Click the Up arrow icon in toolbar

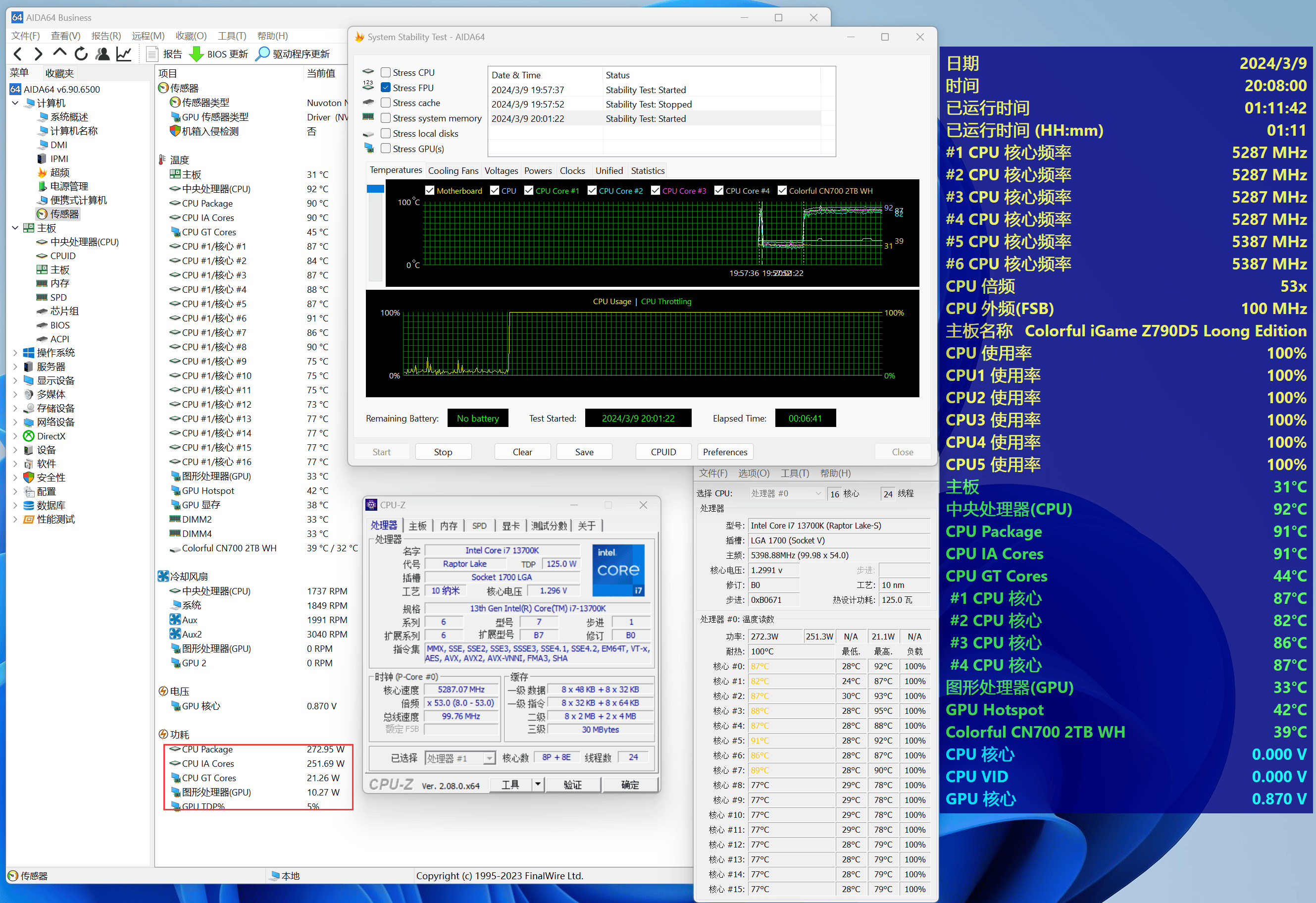point(59,53)
